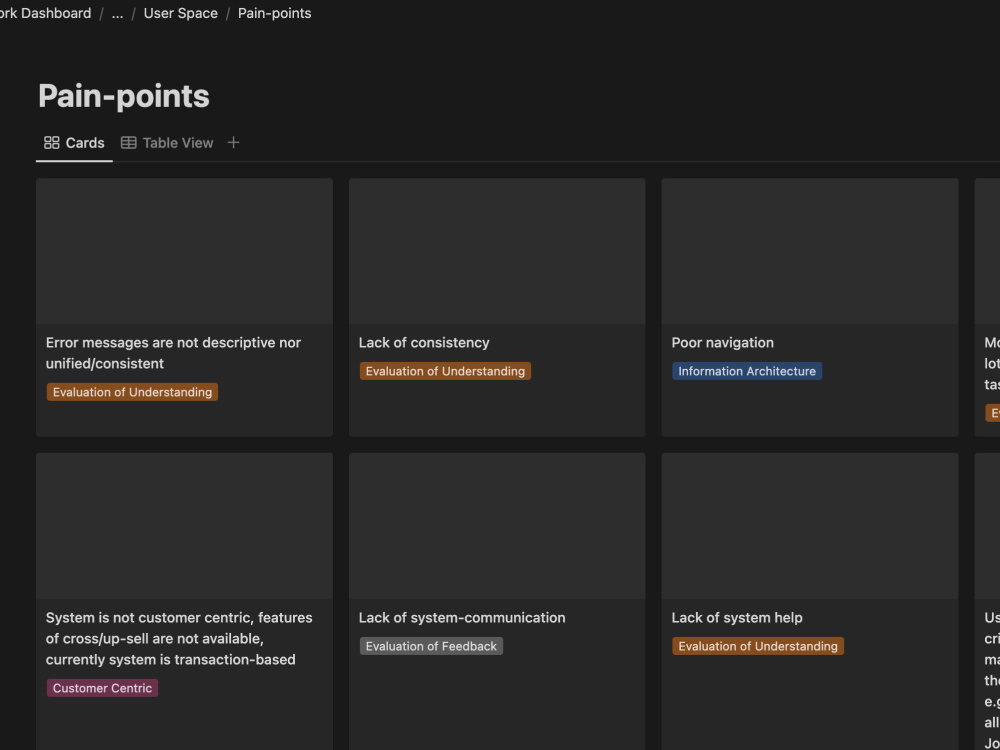Select the gray Evaluation of Feedback tag

coord(431,646)
